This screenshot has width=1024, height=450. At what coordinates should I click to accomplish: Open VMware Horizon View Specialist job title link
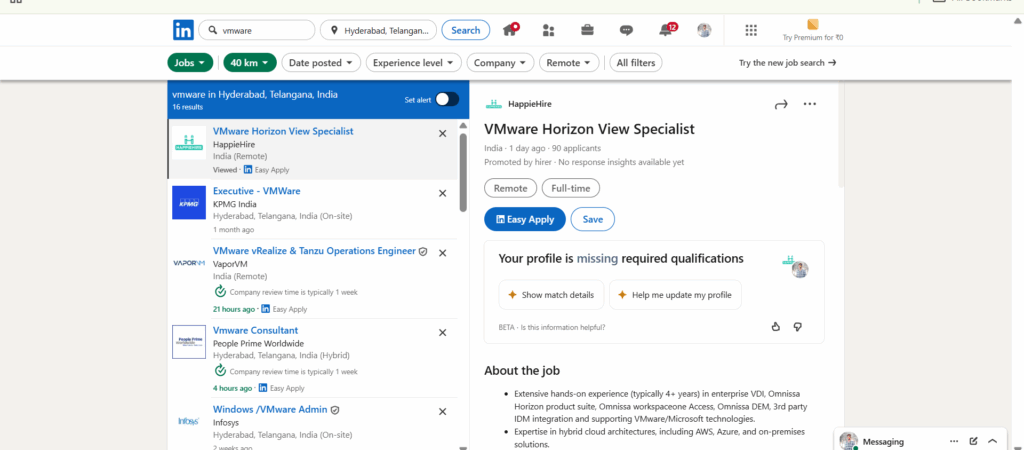pyautogui.click(x=283, y=131)
